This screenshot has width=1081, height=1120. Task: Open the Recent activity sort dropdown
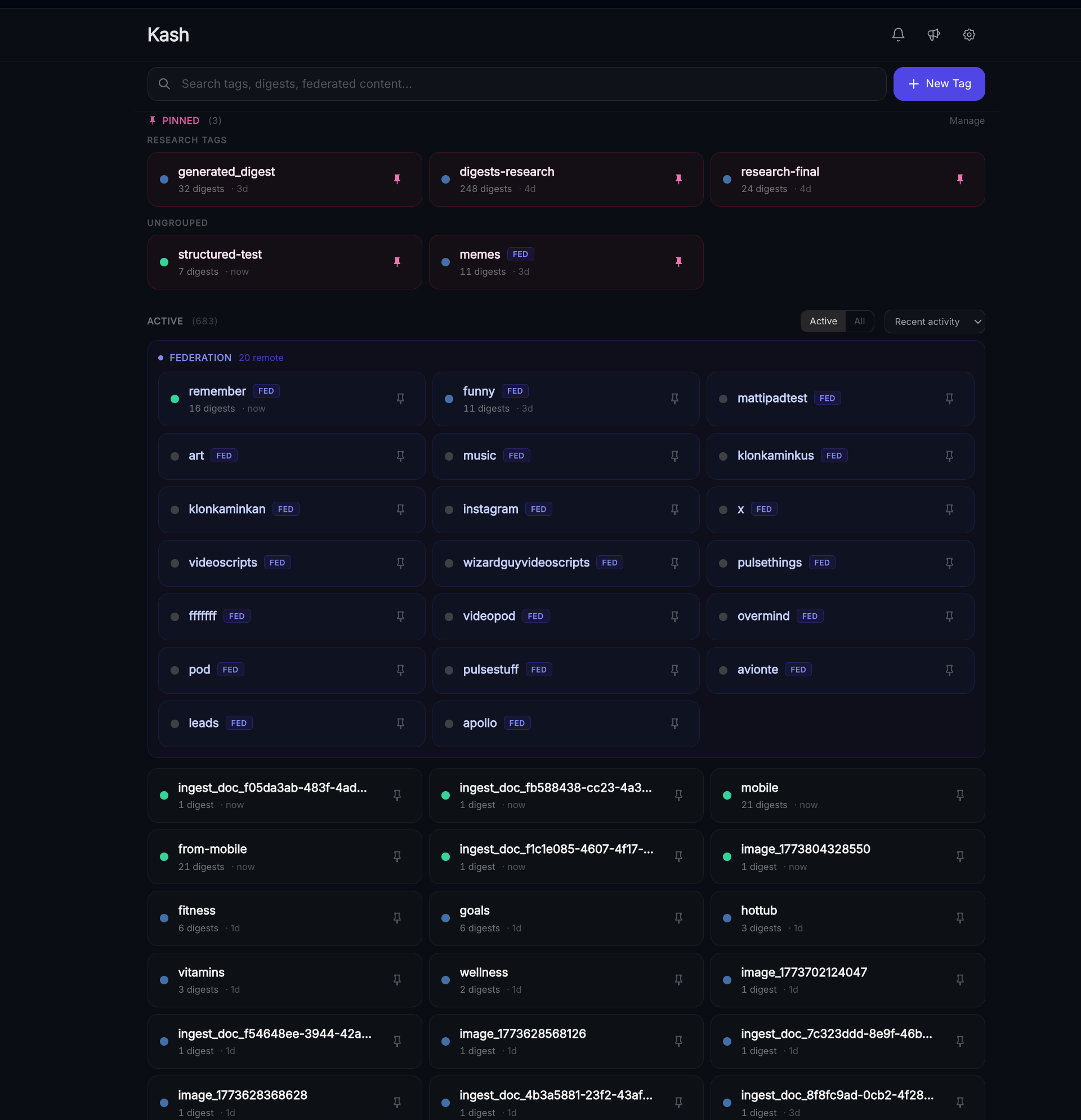click(933, 322)
